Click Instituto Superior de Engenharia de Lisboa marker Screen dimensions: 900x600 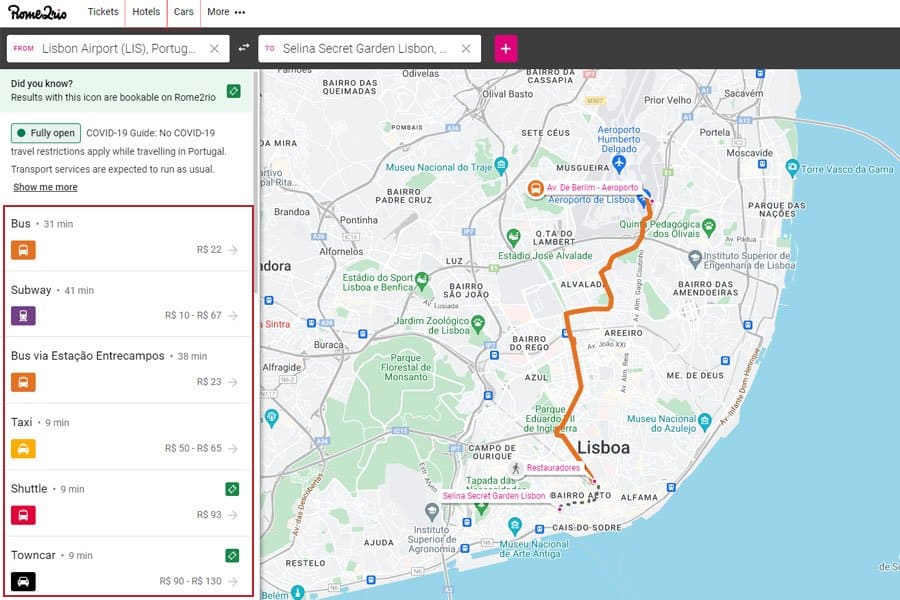pos(695,259)
